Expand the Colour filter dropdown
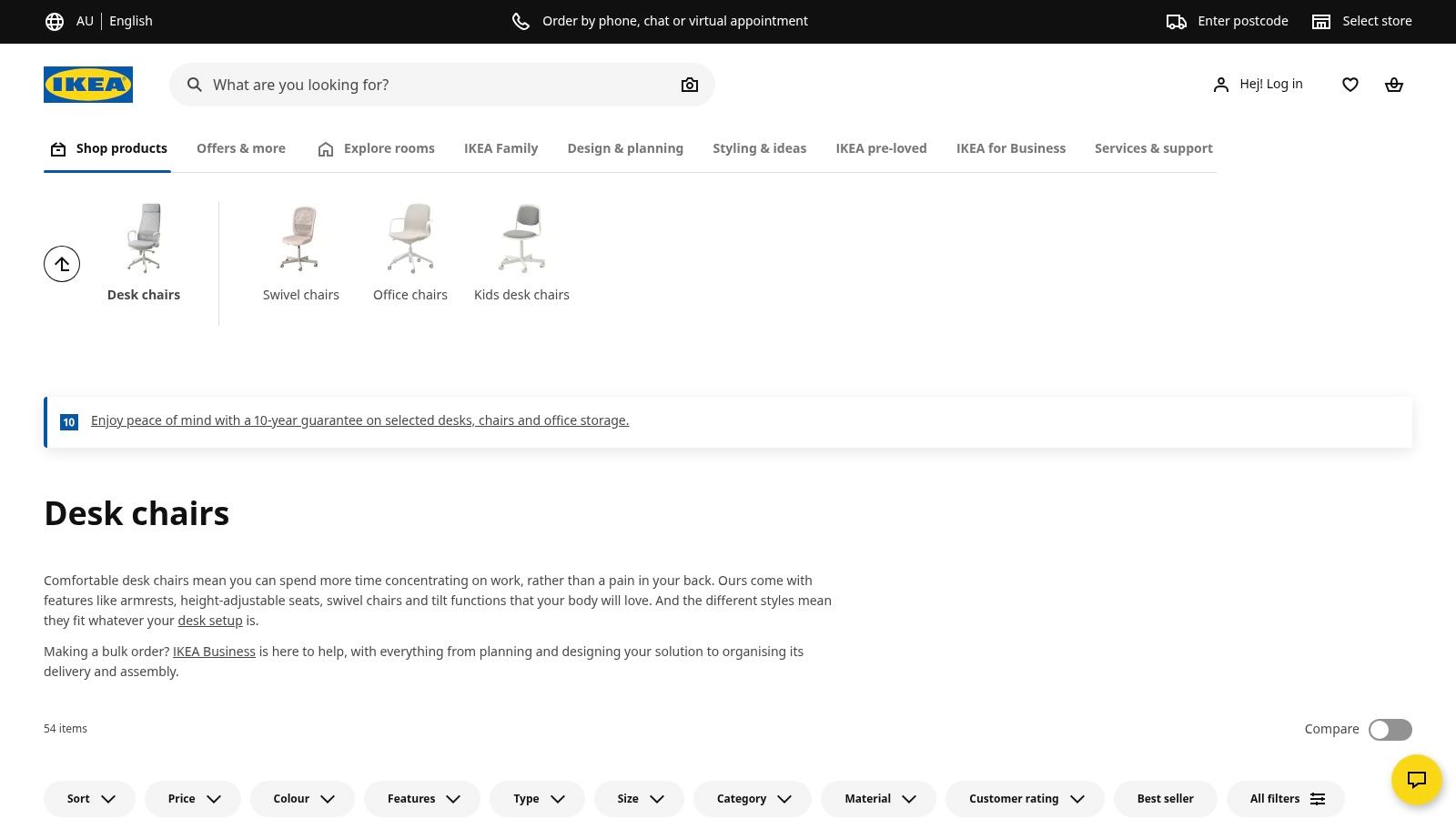Image resolution: width=1456 pixels, height=819 pixels. pos(302,799)
